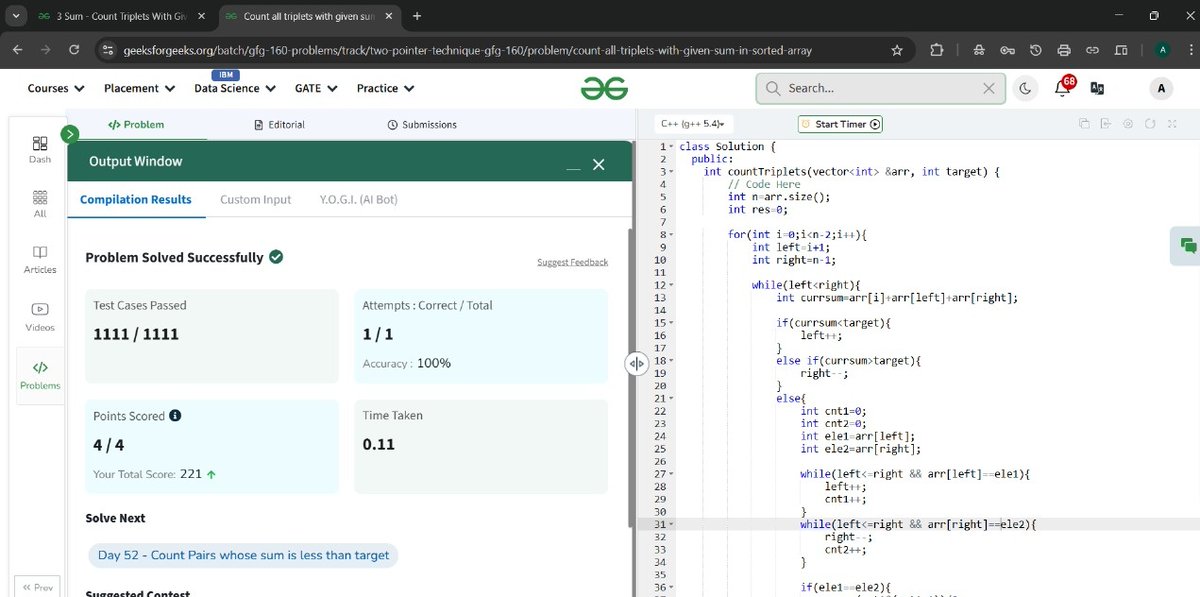This screenshot has width=1200, height=597.
Task: Expand the GATE dropdown menu
Action: pos(316,88)
